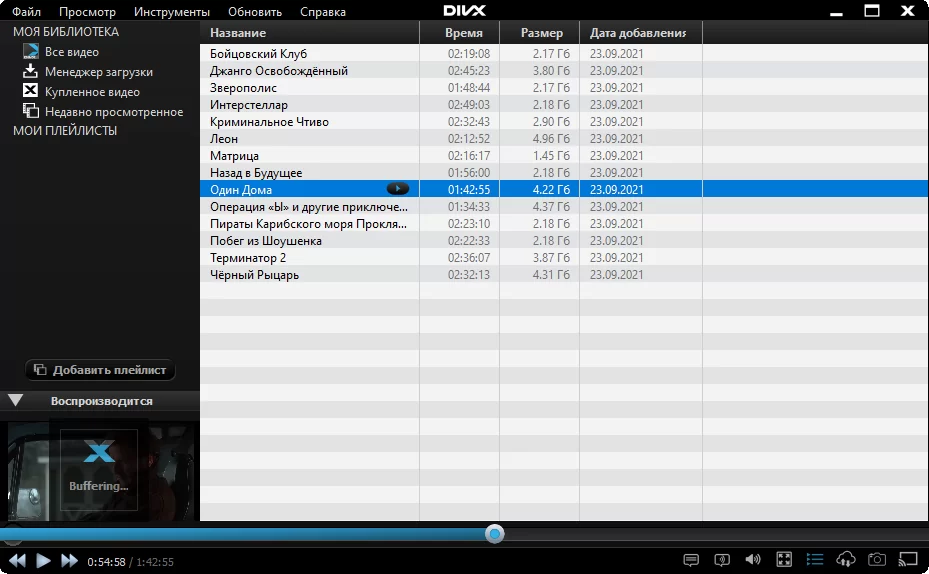929x574 pixels.
Task: Click the Купленное видео icon
Action: pyautogui.click(x=30, y=91)
